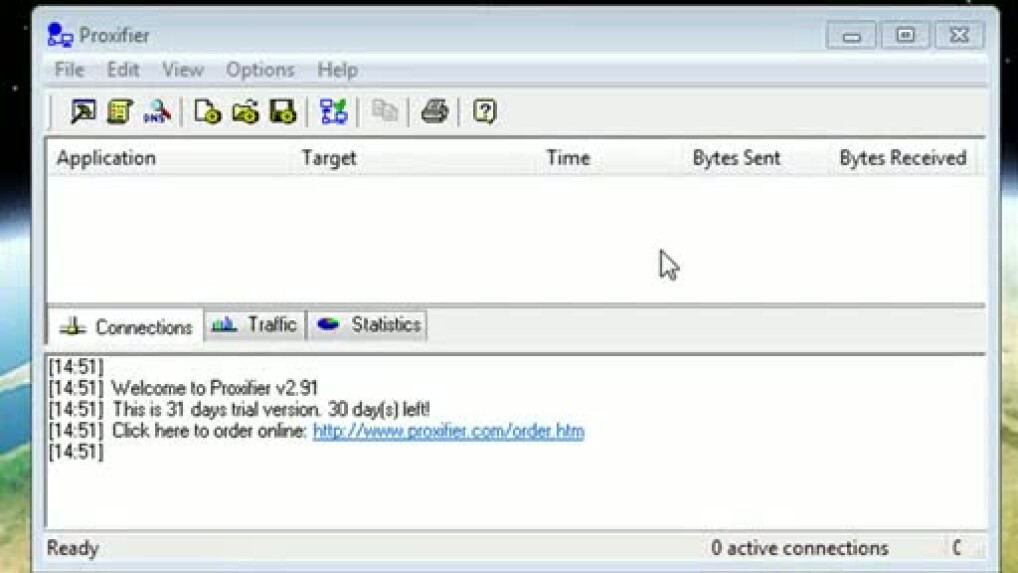Open the View menu
1018x573 pixels.
pyautogui.click(x=182, y=70)
